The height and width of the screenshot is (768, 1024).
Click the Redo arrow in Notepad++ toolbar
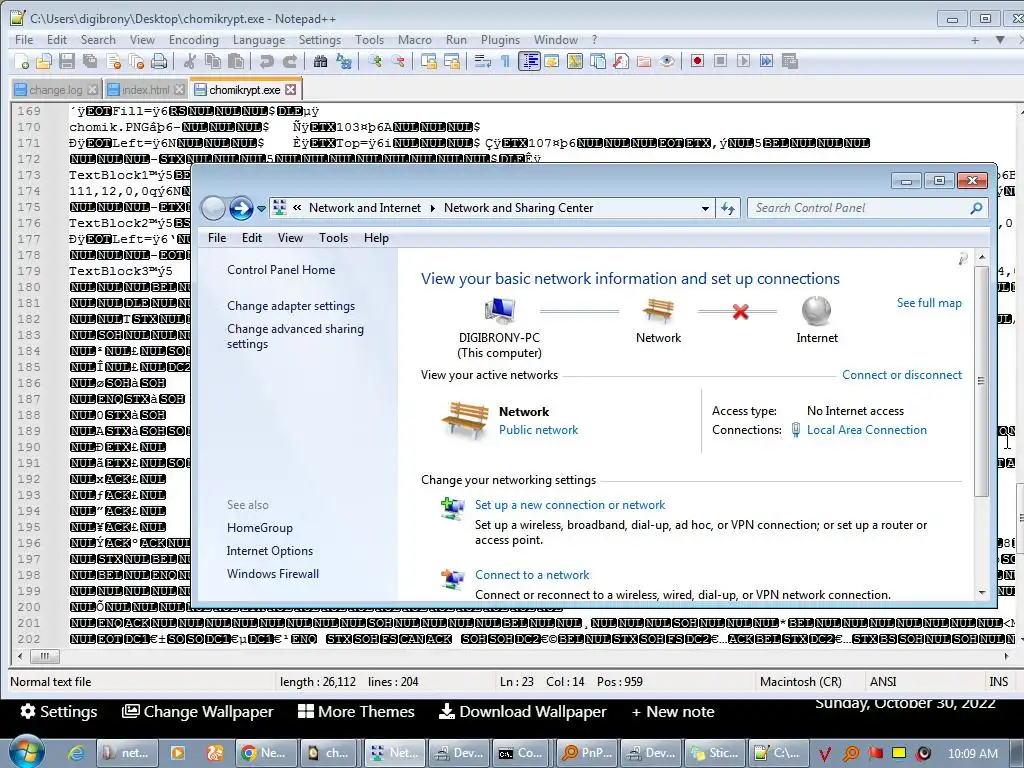(290, 61)
